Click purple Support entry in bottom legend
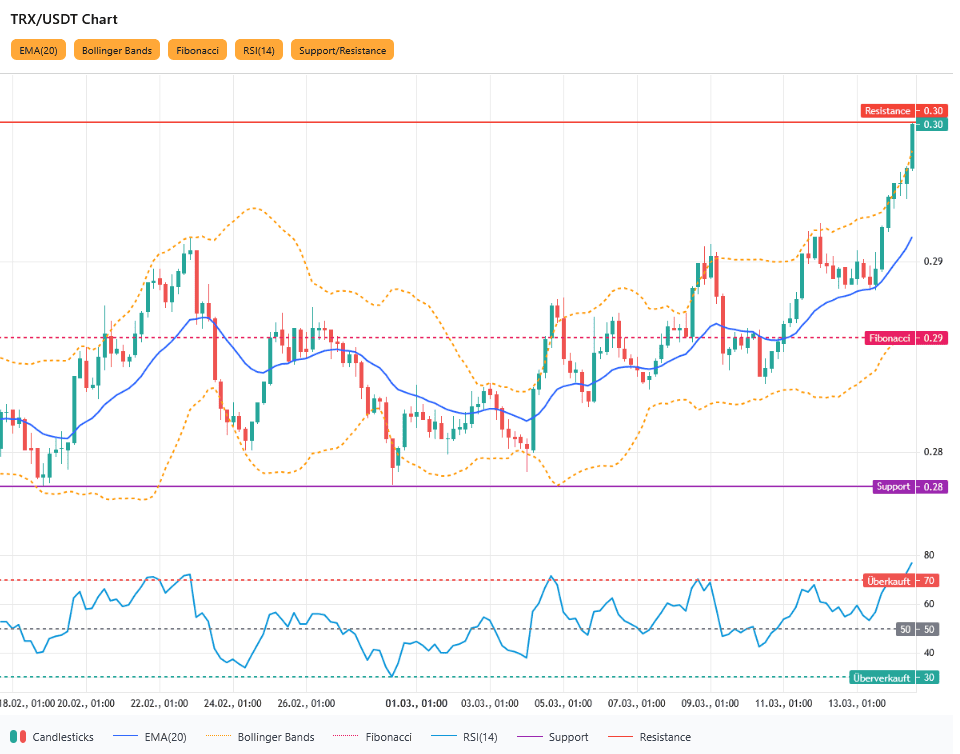 [x=557, y=737]
